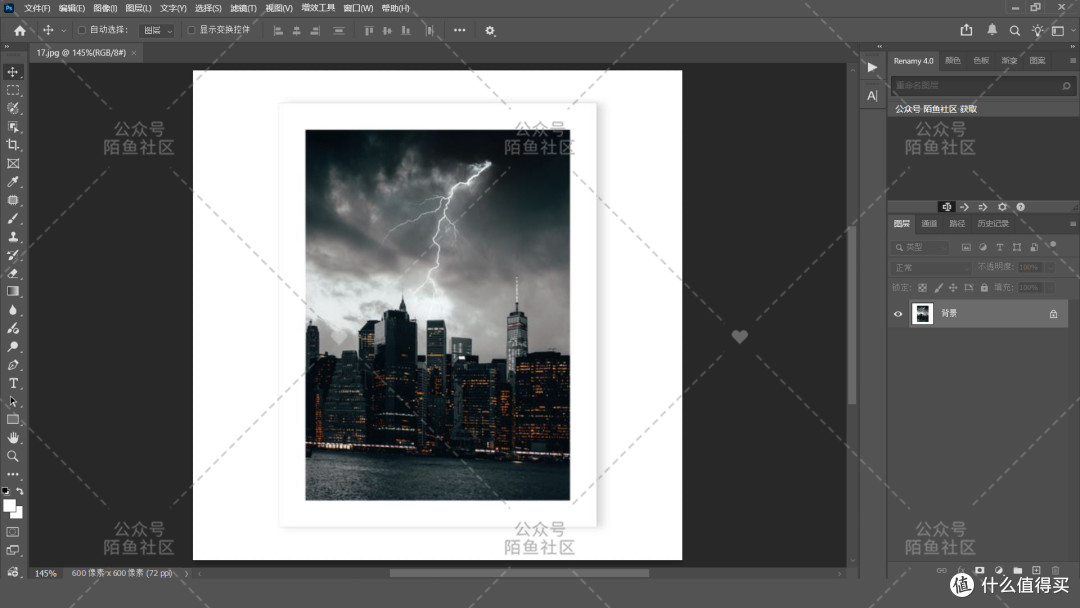Viewport: 1080px width, 608px height.
Task: Switch to the 通道 tab
Action: pyautogui.click(x=929, y=224)
